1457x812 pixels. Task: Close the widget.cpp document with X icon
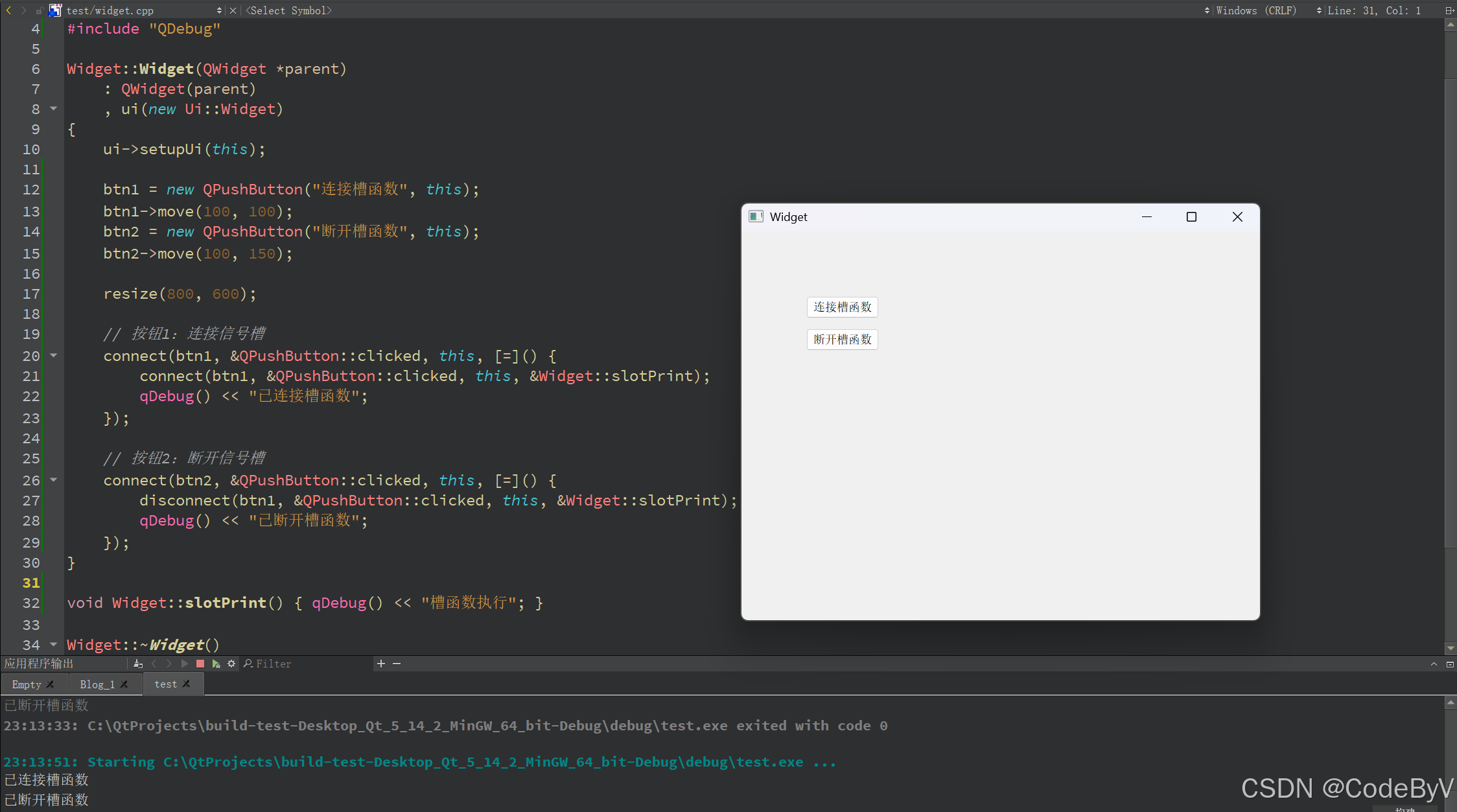pos(233,10)
